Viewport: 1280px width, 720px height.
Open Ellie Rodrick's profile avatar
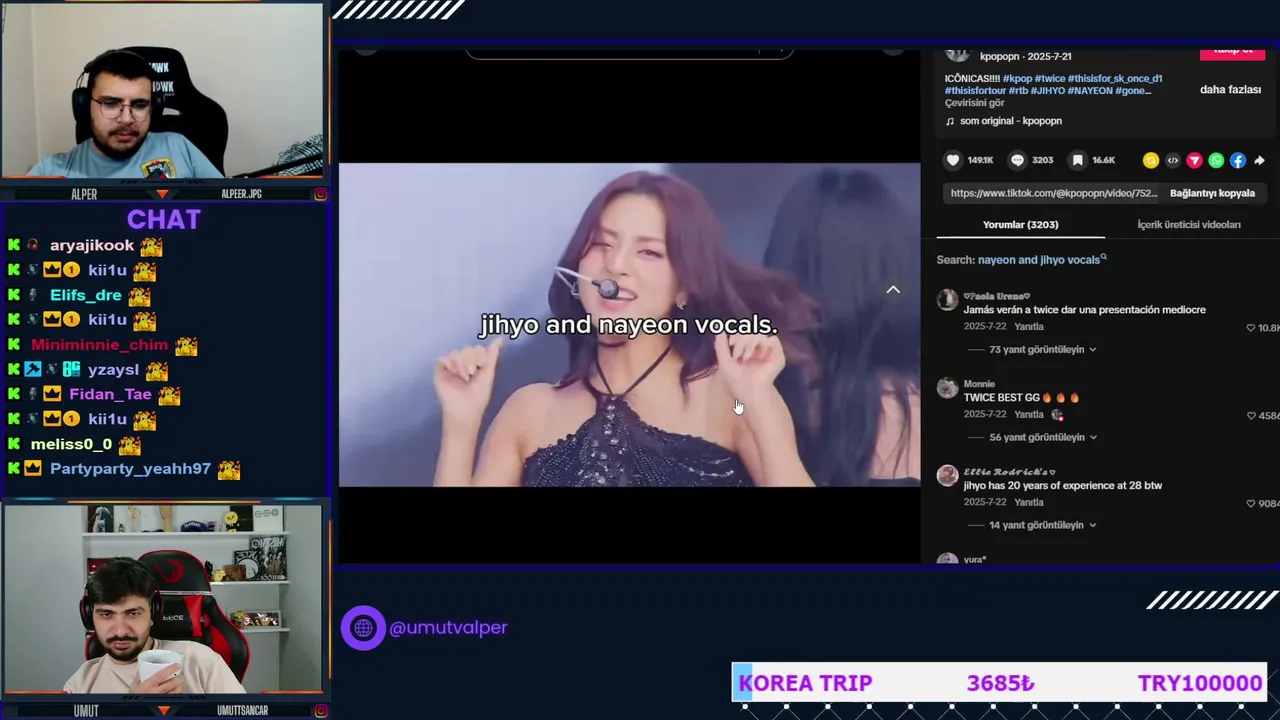coord(947,476)
